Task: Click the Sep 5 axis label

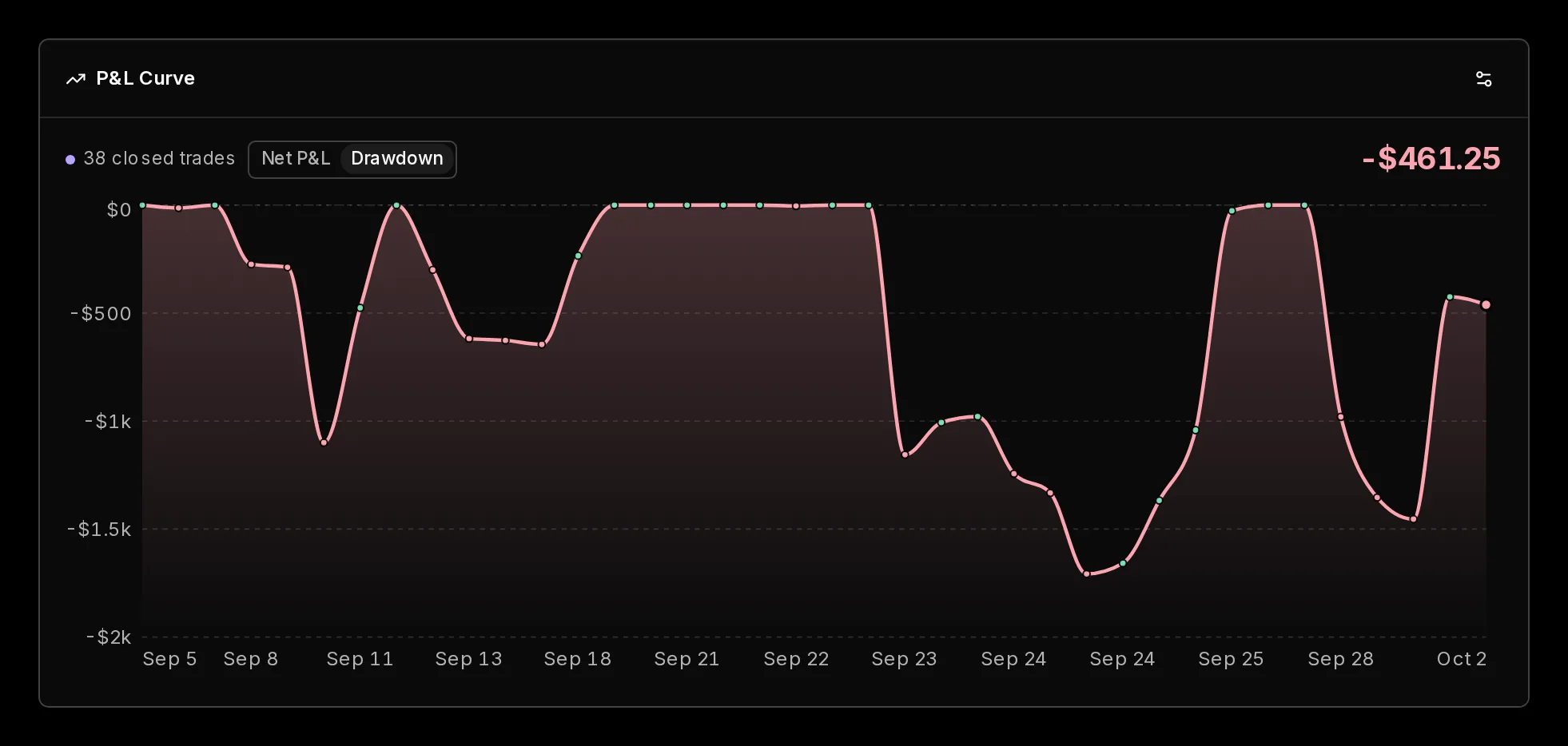Action: [169, 659]
